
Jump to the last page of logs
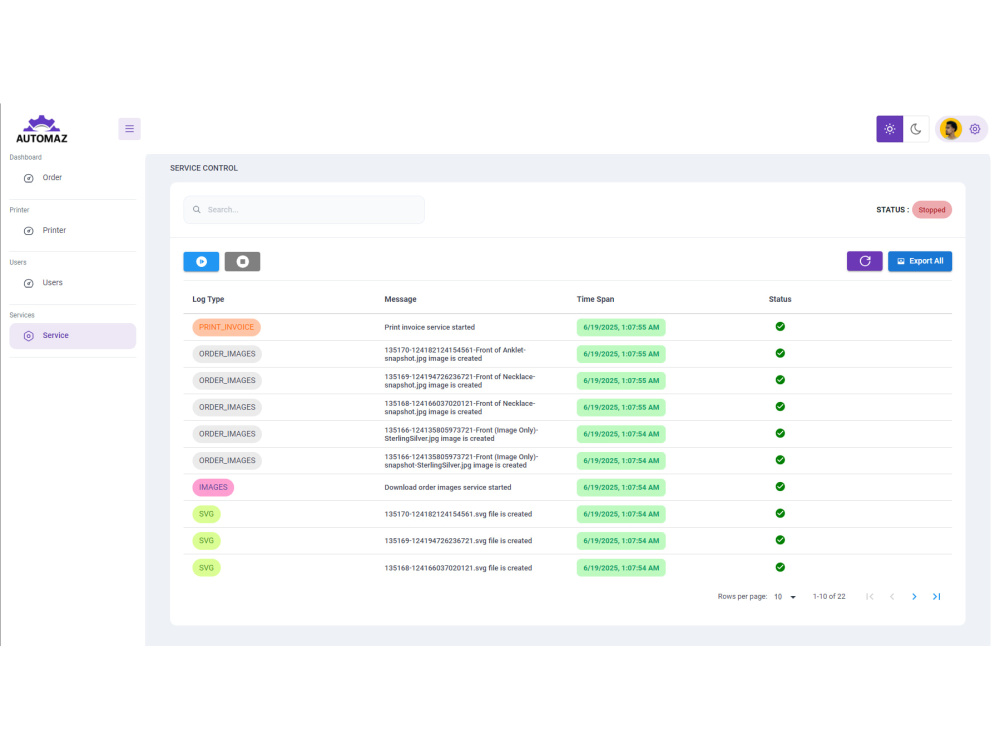[936, 597]
